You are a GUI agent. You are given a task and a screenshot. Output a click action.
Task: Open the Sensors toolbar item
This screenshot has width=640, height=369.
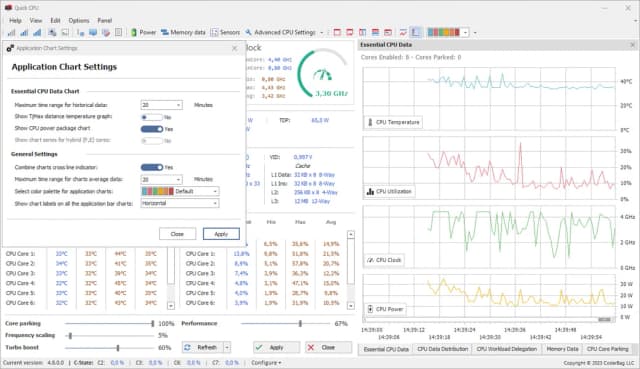click(x=225, y=32)
